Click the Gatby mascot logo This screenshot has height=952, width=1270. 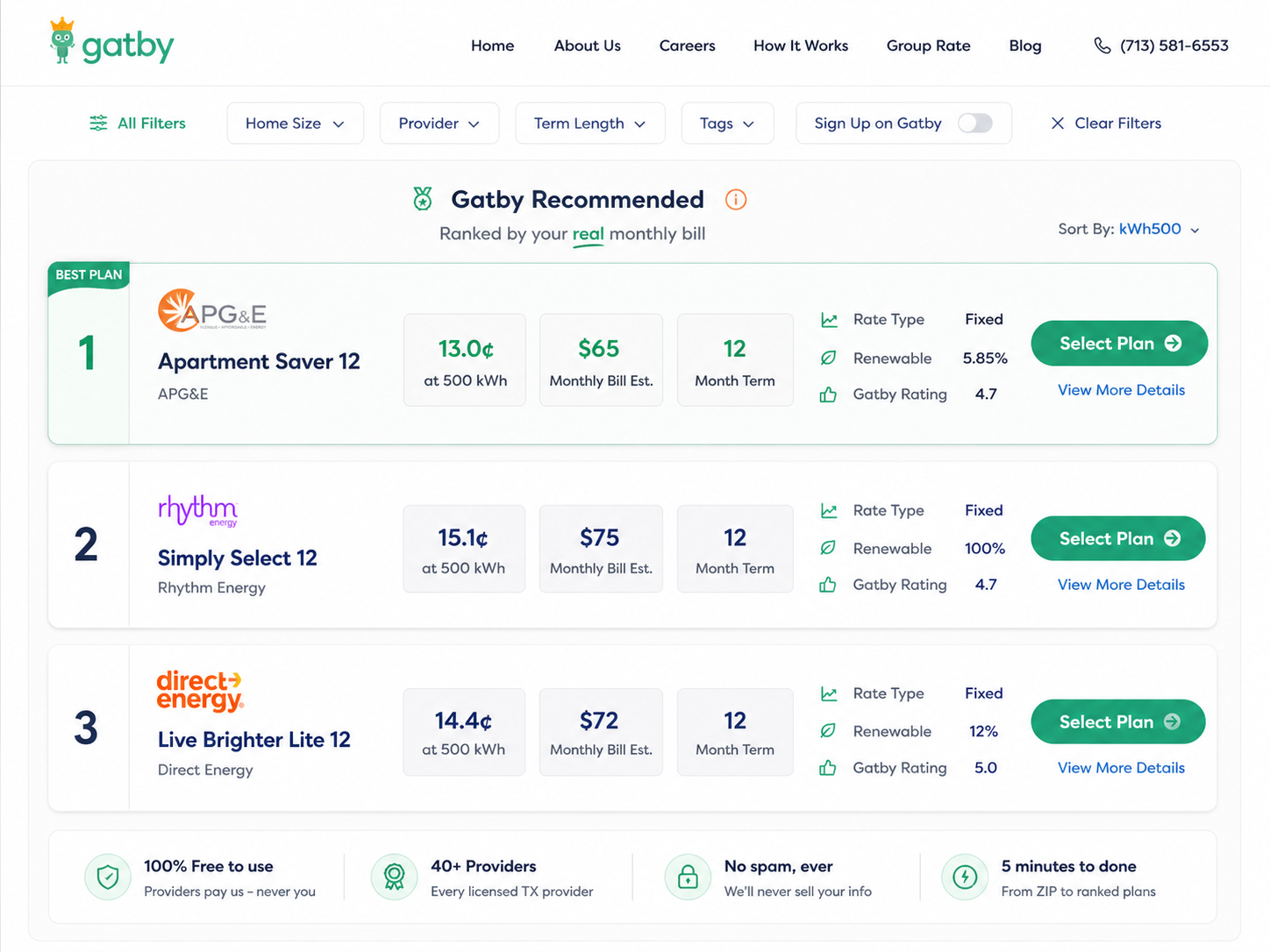(x=61, y=40)
